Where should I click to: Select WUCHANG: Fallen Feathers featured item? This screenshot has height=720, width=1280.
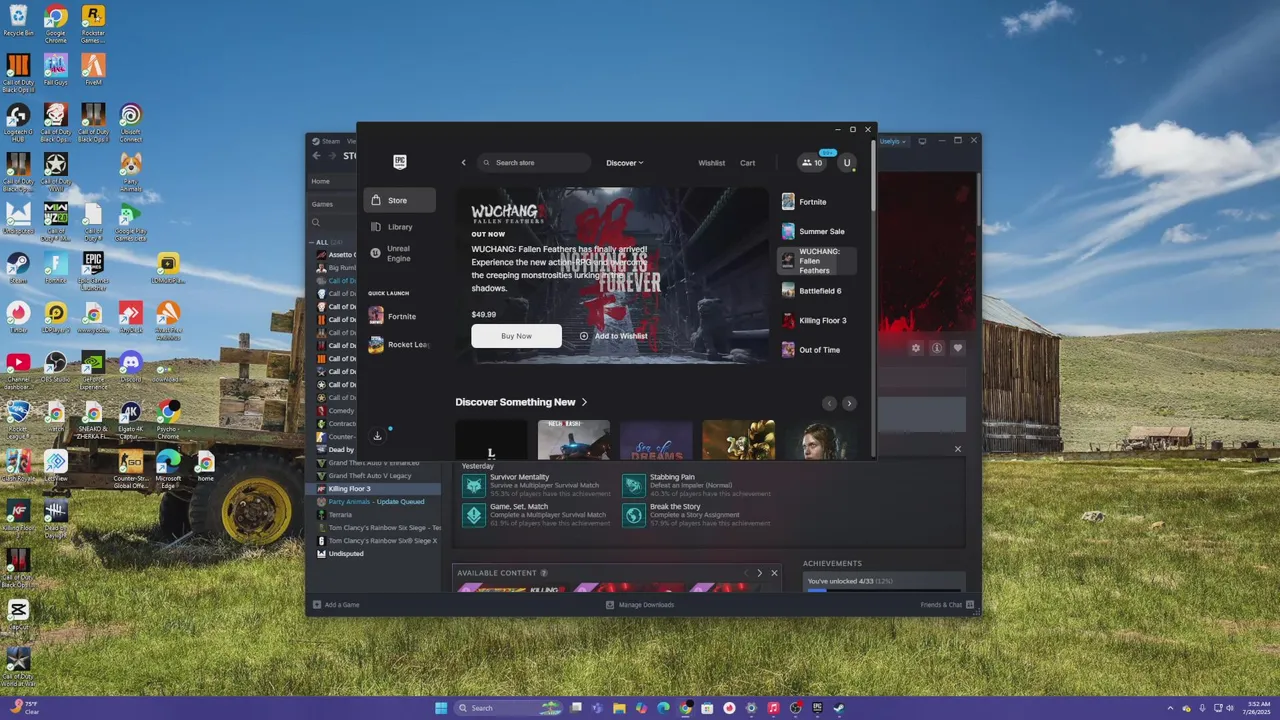817,261
